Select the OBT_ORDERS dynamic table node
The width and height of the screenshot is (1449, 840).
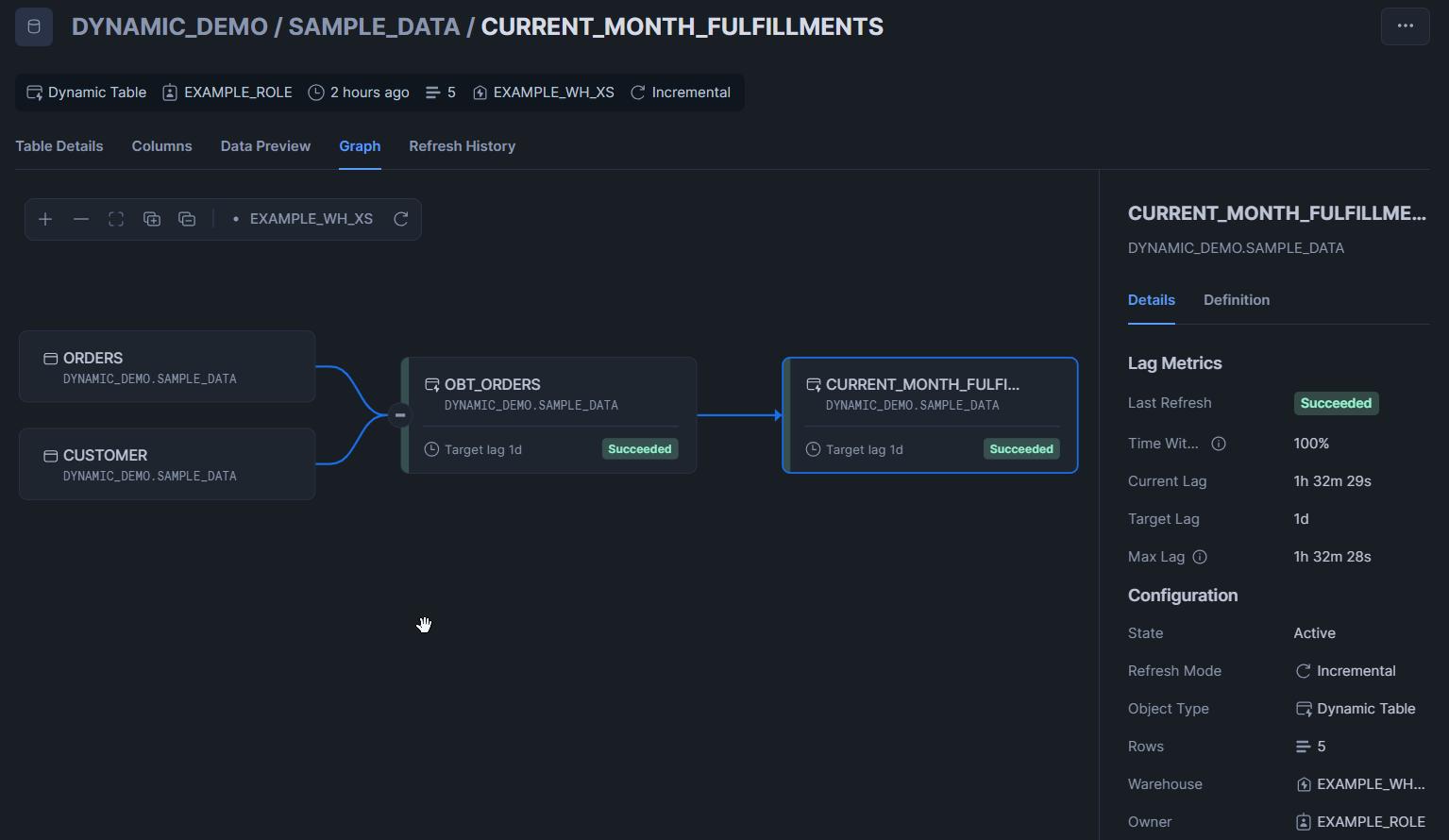[549, 415]
